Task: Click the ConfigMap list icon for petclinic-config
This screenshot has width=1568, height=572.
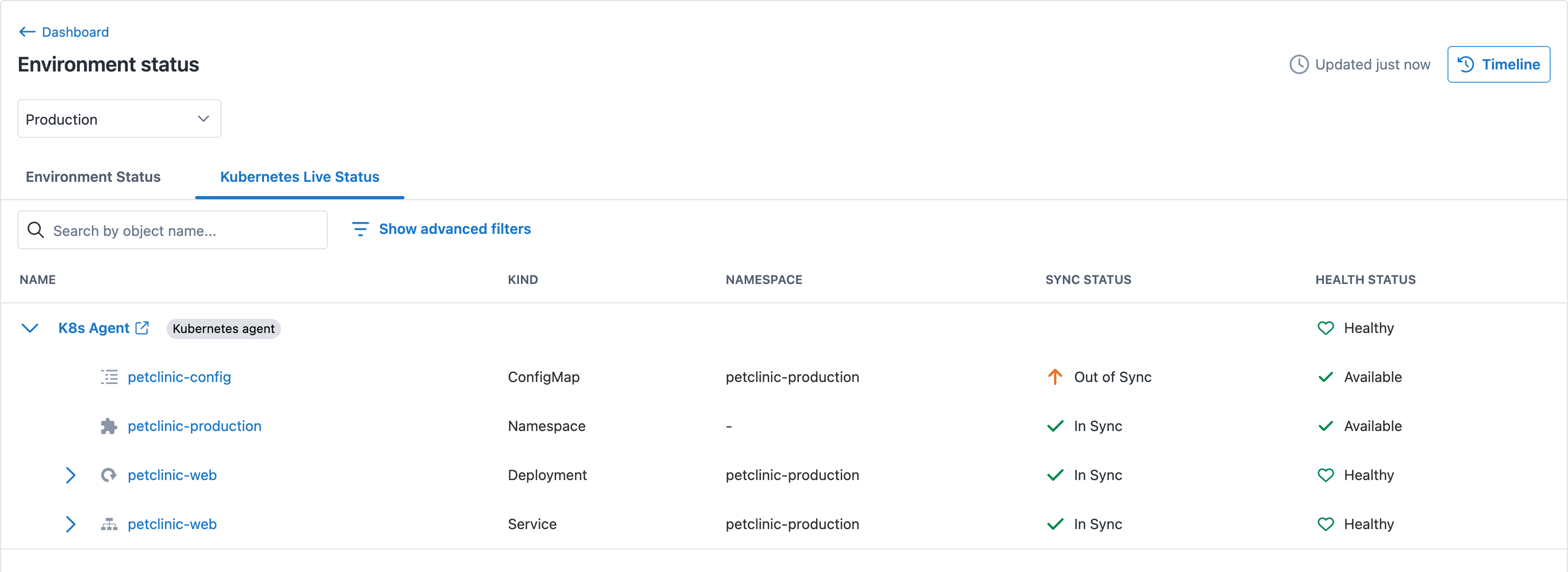Action: (x=109, y=377)
